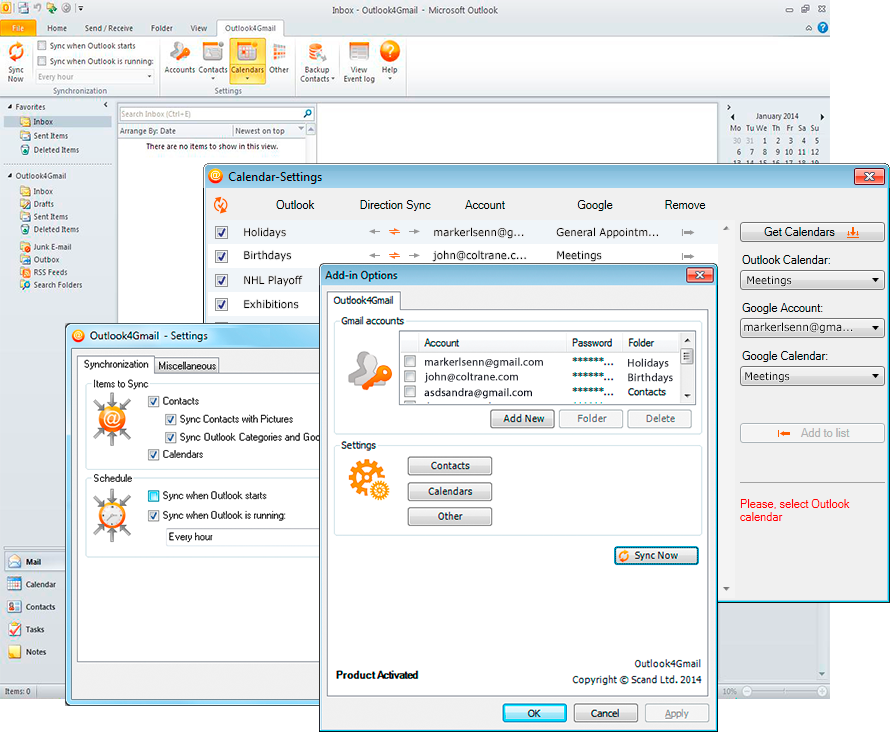Viewport: 890px width, 732px height.
Task: Click the sync refresh icon in Calendar-Settings header
Action: [221, 205]
